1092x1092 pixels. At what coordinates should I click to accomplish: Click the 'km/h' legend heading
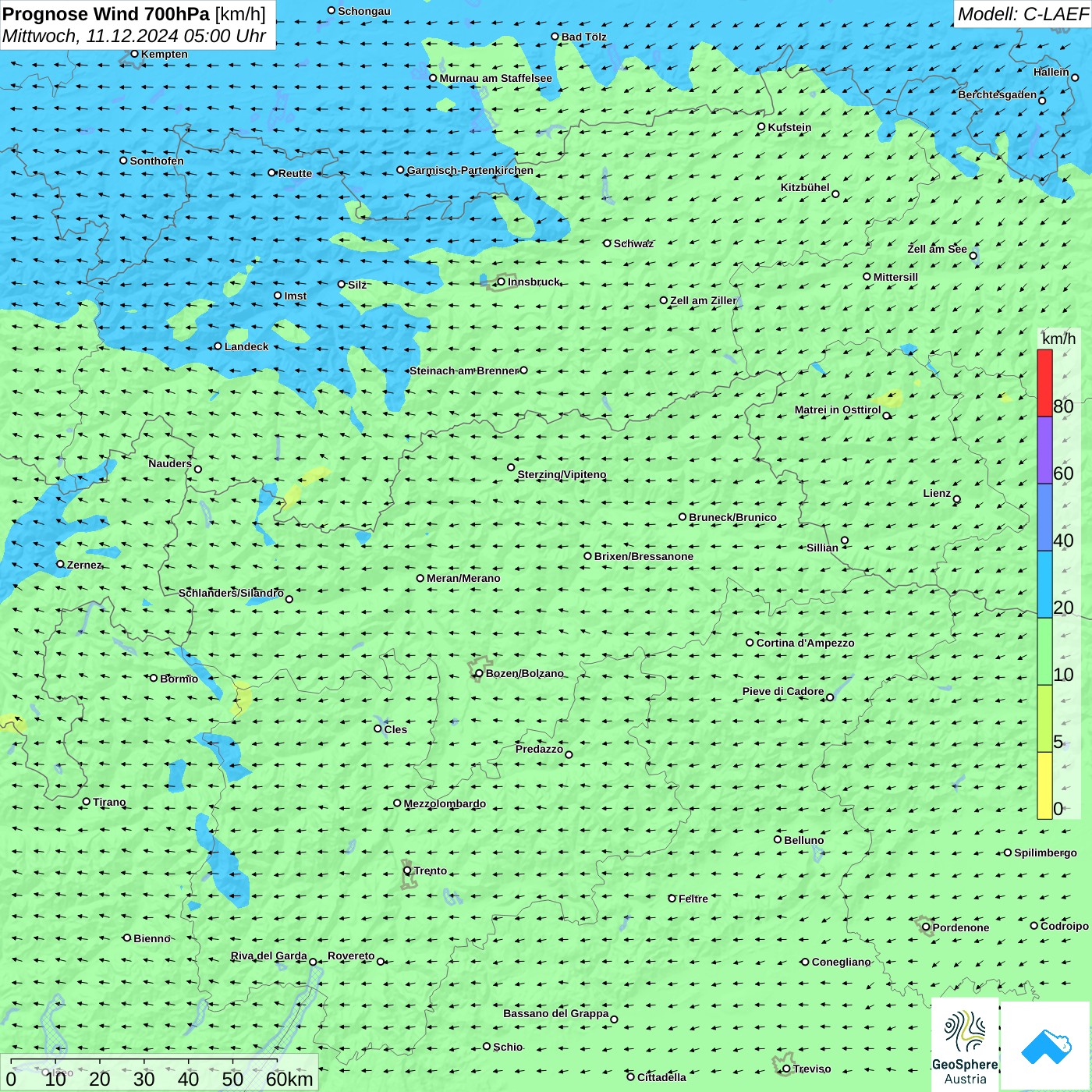click(x=1058, y=339)
